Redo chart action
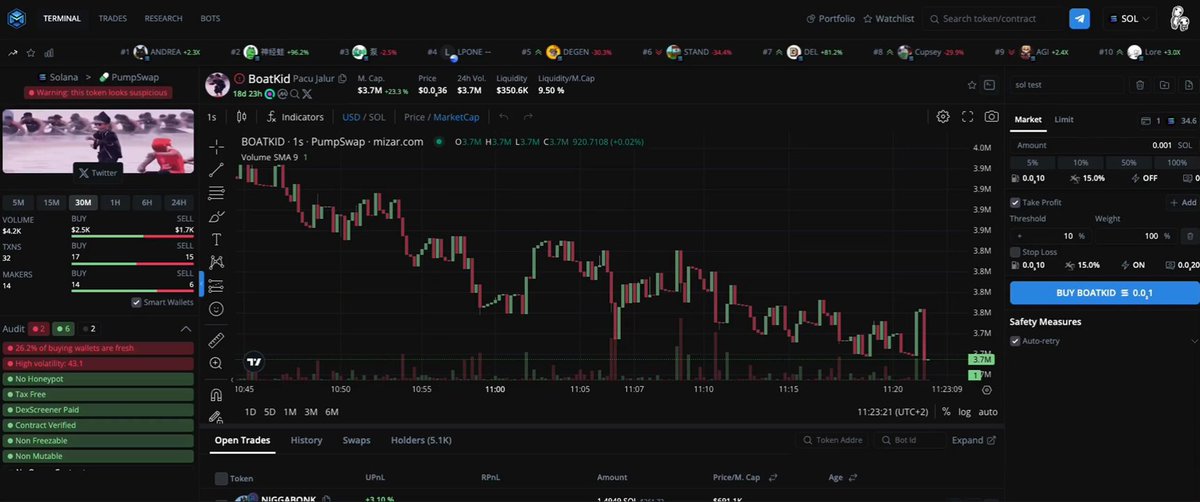 [x=529, y=117]
